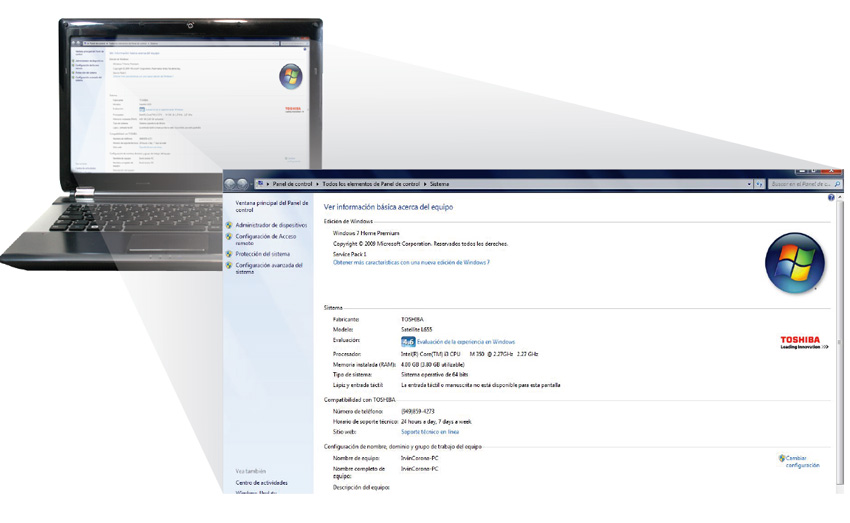Click the Back navigation arrow button
Viewport: 850px width, 523px height.
(x=230, y=184)
